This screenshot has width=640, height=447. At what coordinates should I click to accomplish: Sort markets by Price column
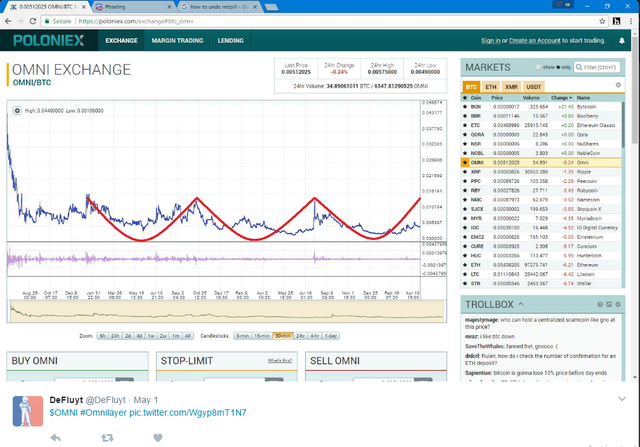[x=497, y=98]
